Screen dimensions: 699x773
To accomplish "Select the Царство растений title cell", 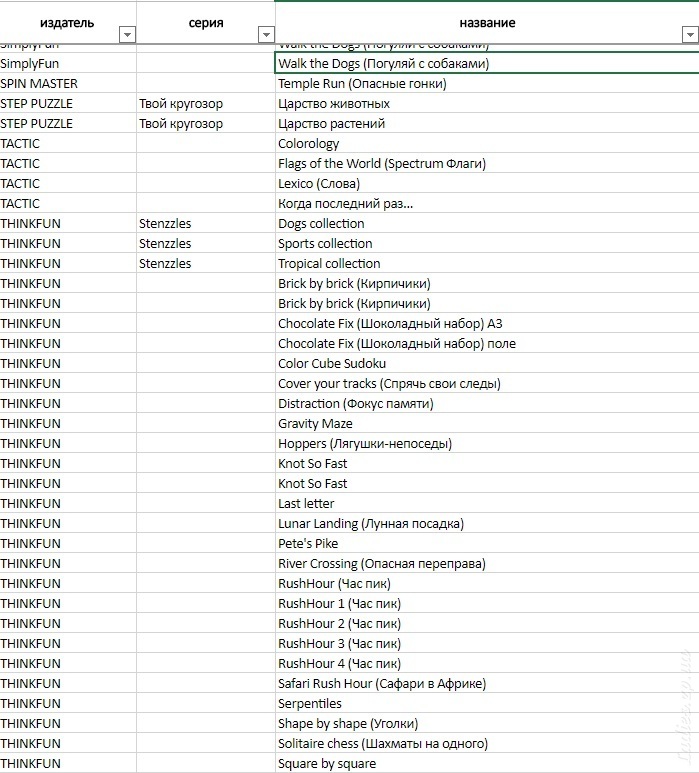I will pos(487,124).
